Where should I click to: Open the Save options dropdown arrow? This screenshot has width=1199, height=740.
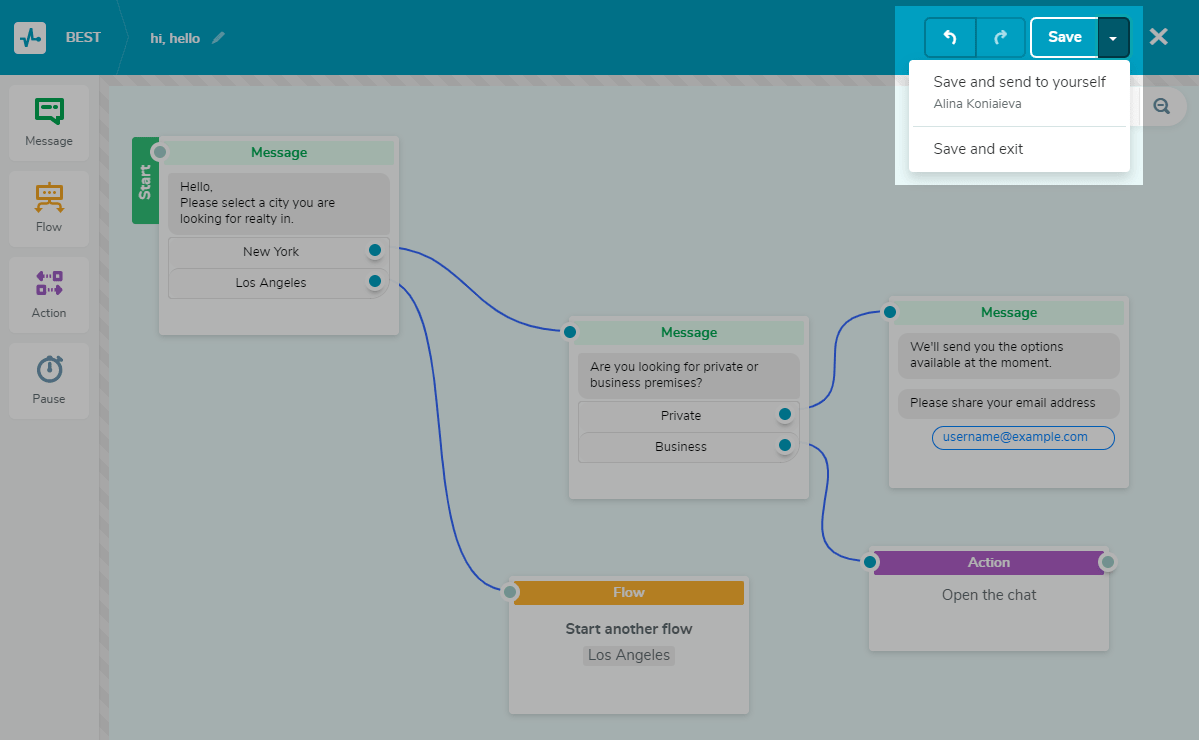(x=1113, y=37)
